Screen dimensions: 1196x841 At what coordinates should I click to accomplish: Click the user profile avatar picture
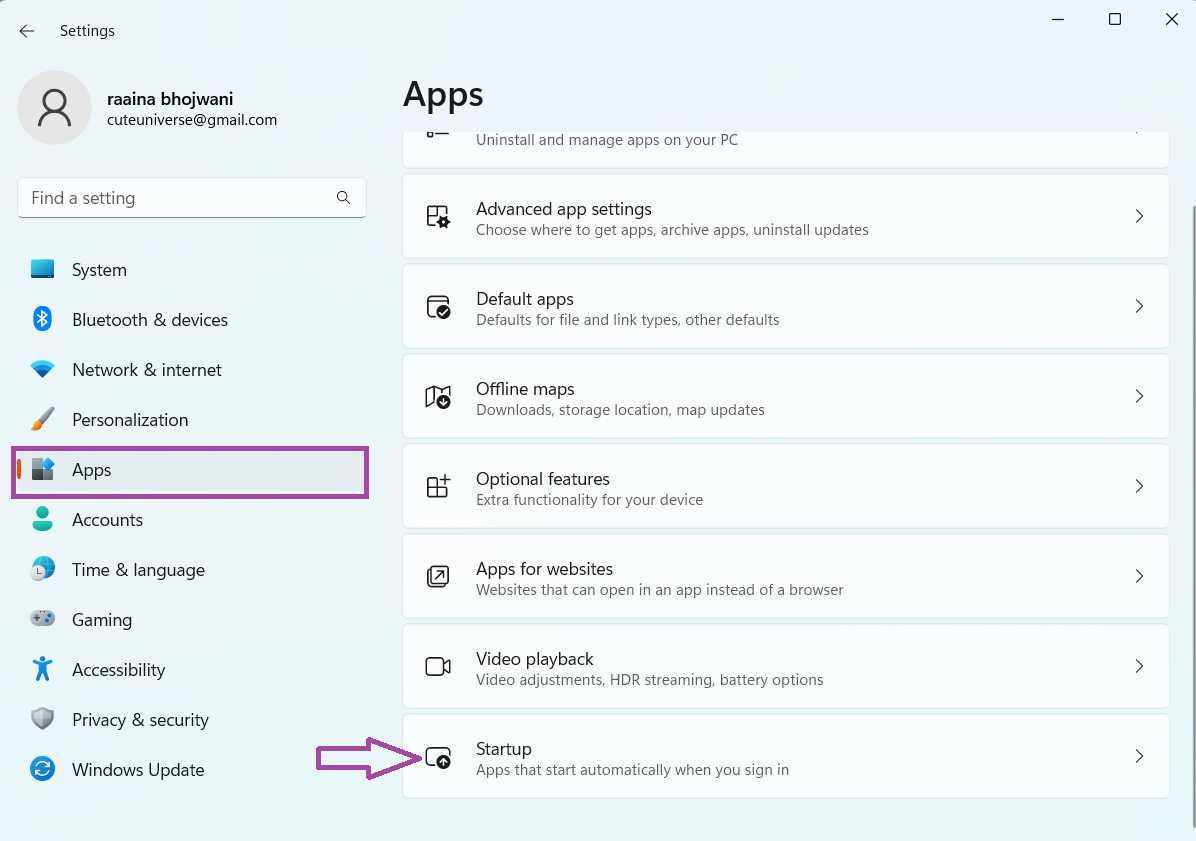pyautogui.click(x=54, y=107)
